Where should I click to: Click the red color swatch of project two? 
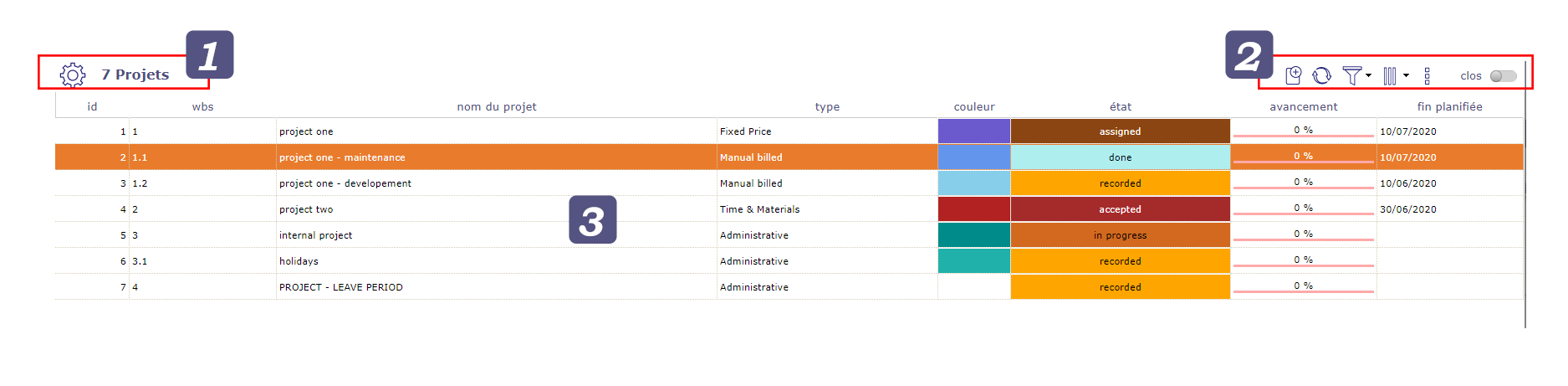tap(974, 209)
